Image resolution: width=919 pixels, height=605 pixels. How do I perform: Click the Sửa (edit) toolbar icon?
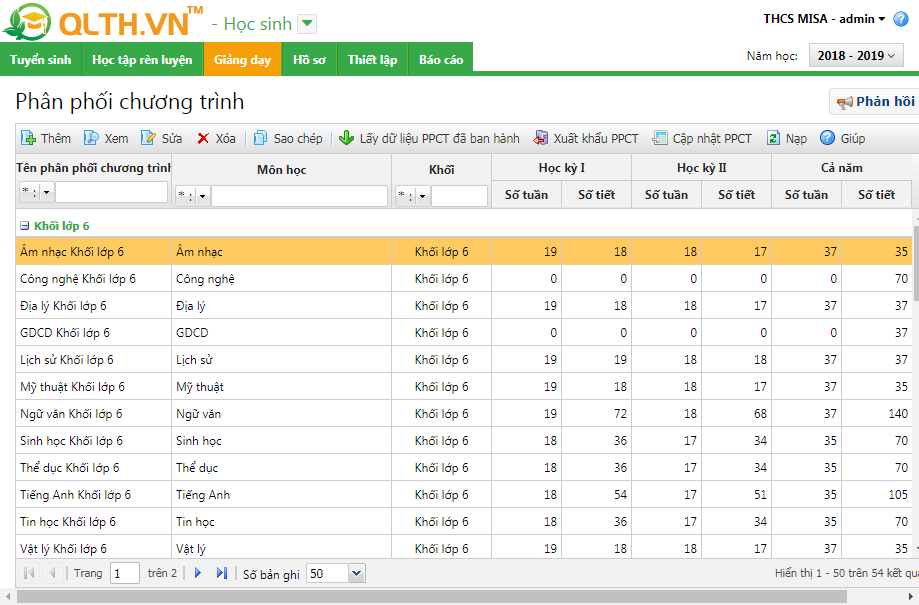tap(149, 138)
